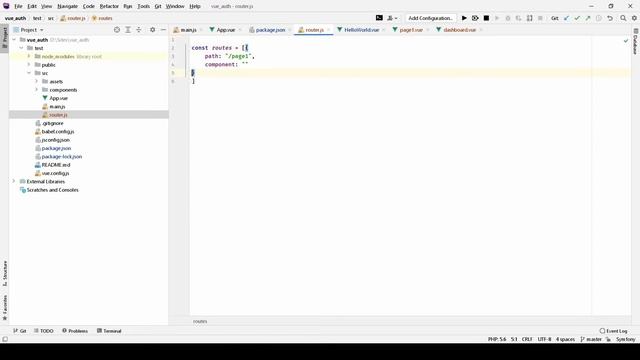Open the Tools menu
The width and height of the screenshot is (640, 360).
coord(143,6)
